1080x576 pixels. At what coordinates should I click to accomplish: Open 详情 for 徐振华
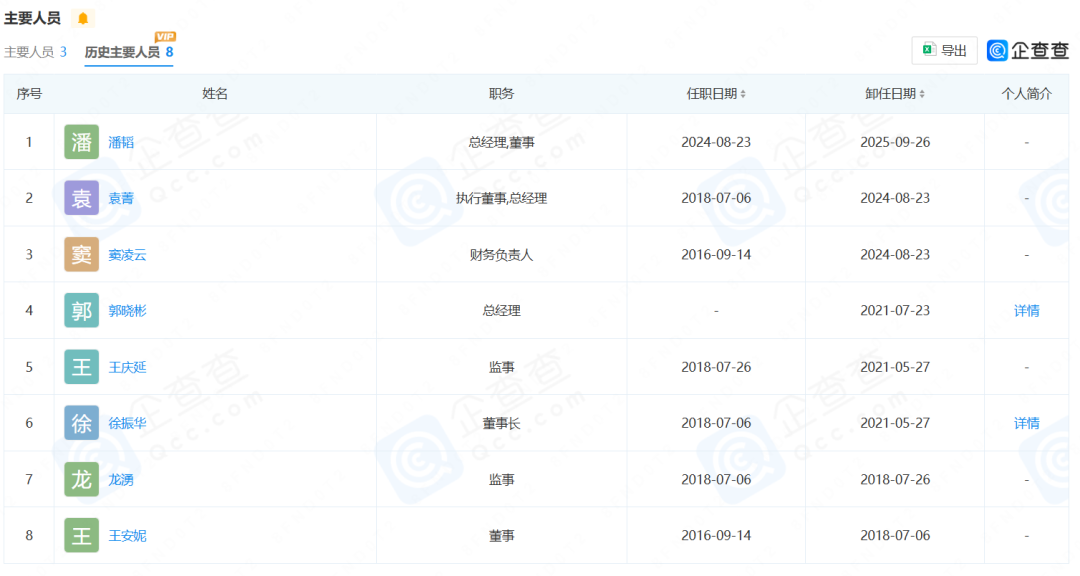(x=1027, y=422)
